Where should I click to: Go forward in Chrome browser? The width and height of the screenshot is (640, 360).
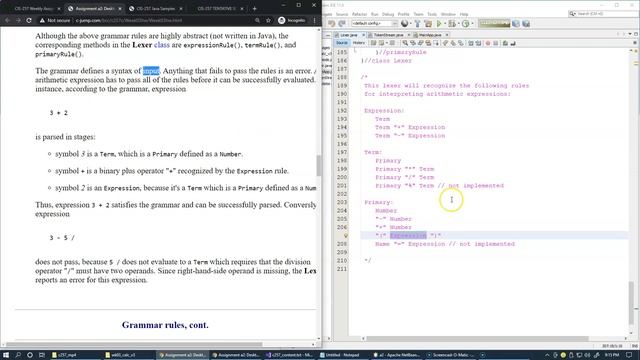pos(18,20)
